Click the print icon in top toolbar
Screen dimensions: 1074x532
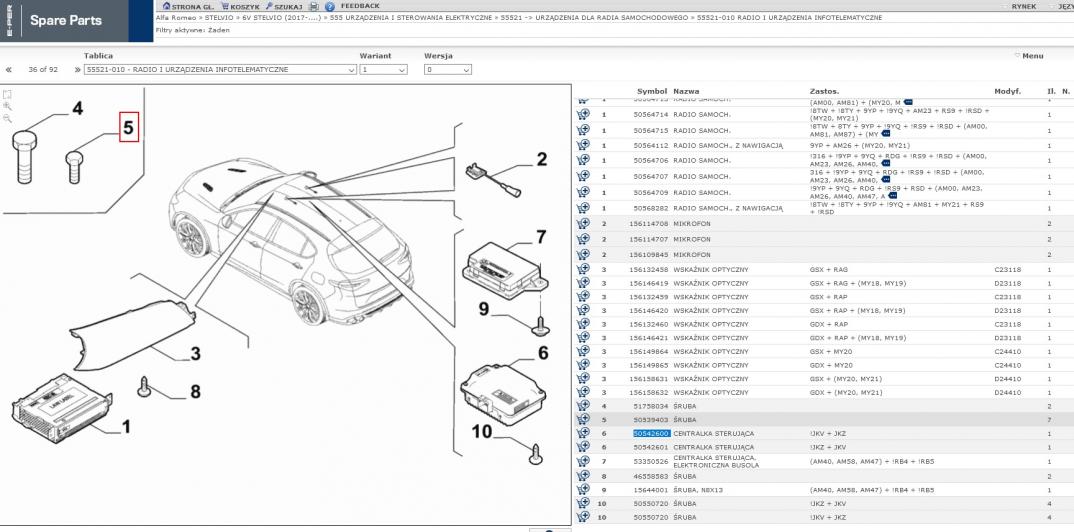point(314,6)
